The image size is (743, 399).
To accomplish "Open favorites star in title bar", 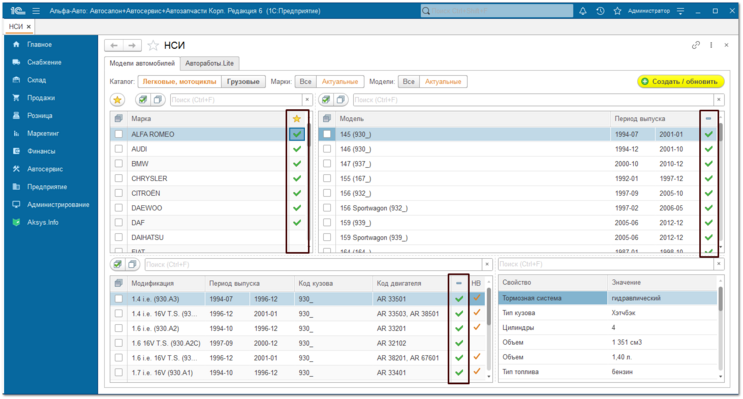I will (x=617, y=11).
